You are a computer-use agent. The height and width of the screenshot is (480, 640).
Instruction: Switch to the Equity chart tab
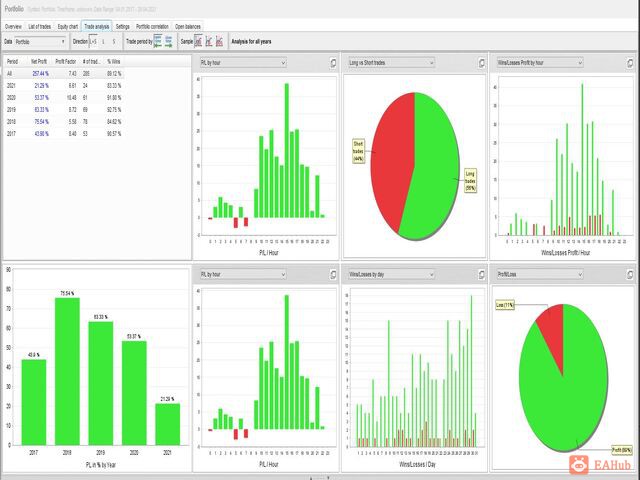(x=68, y=27)
